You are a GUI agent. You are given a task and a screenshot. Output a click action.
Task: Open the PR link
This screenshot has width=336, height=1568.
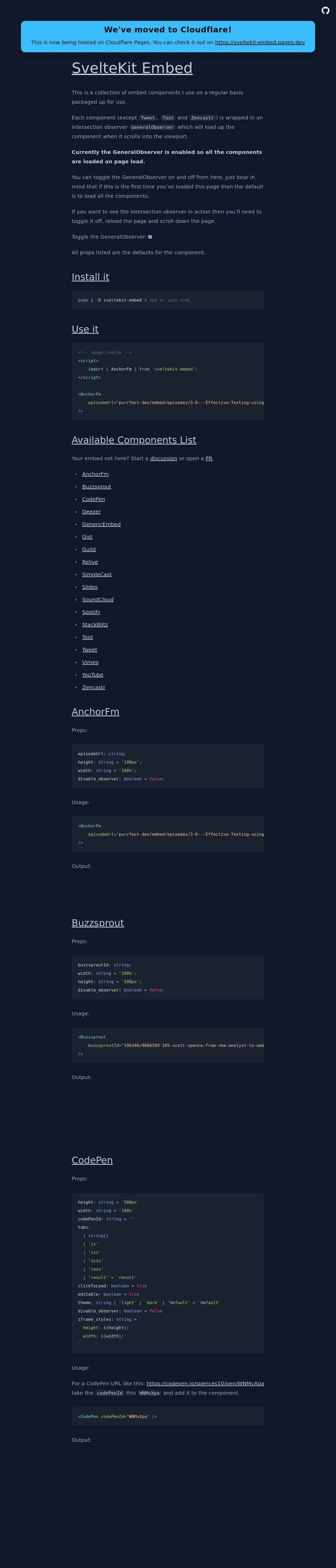tap(209, 458)
